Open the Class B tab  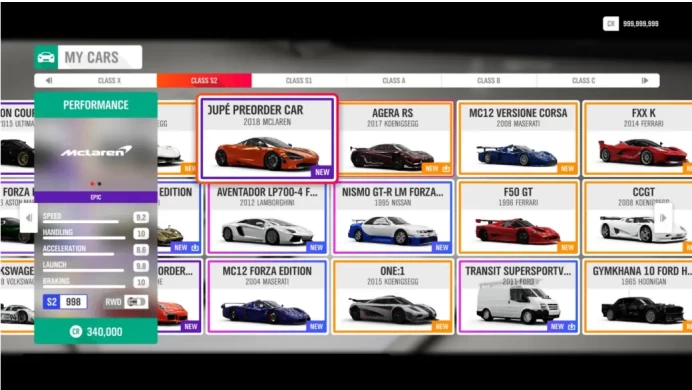pyautogui.click(x=489, y=81)
